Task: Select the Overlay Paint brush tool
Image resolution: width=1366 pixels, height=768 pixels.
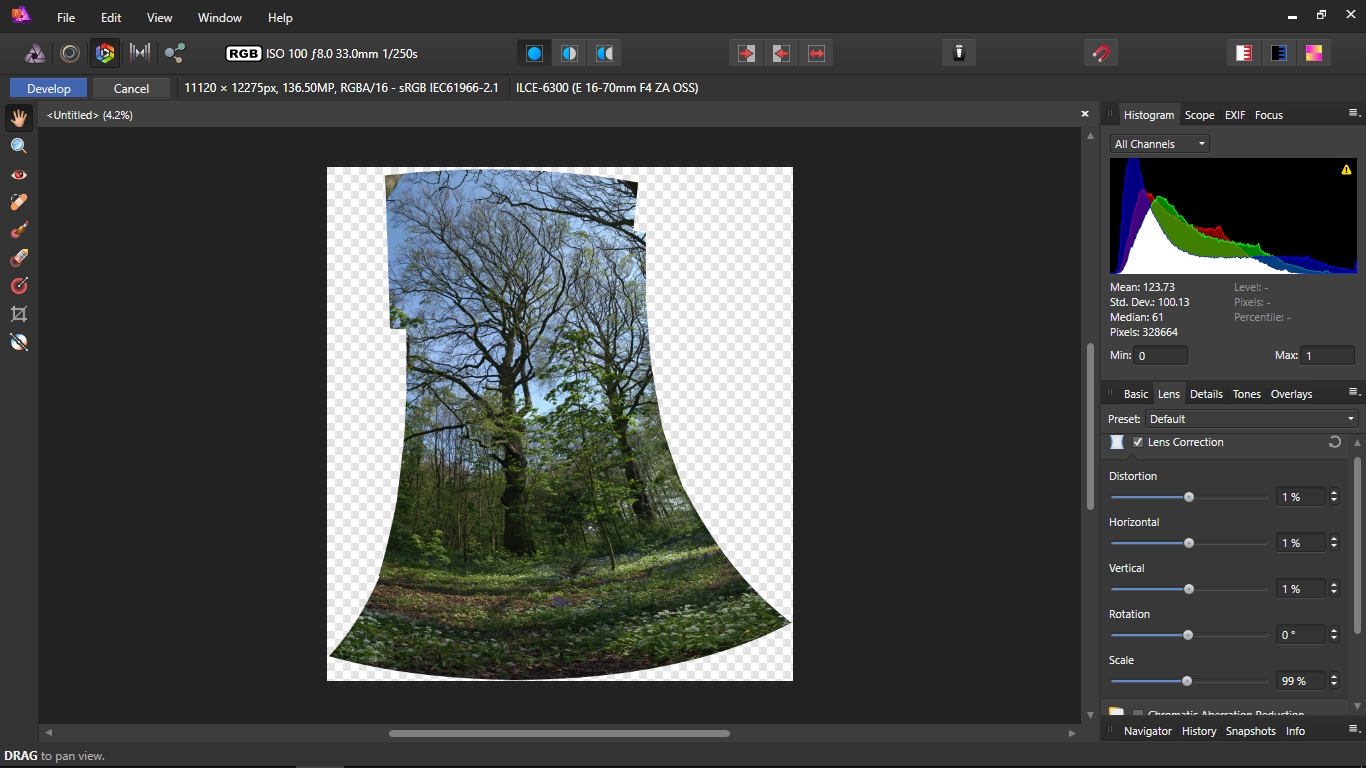Action: pyautogui.click(x=18, y=230)
